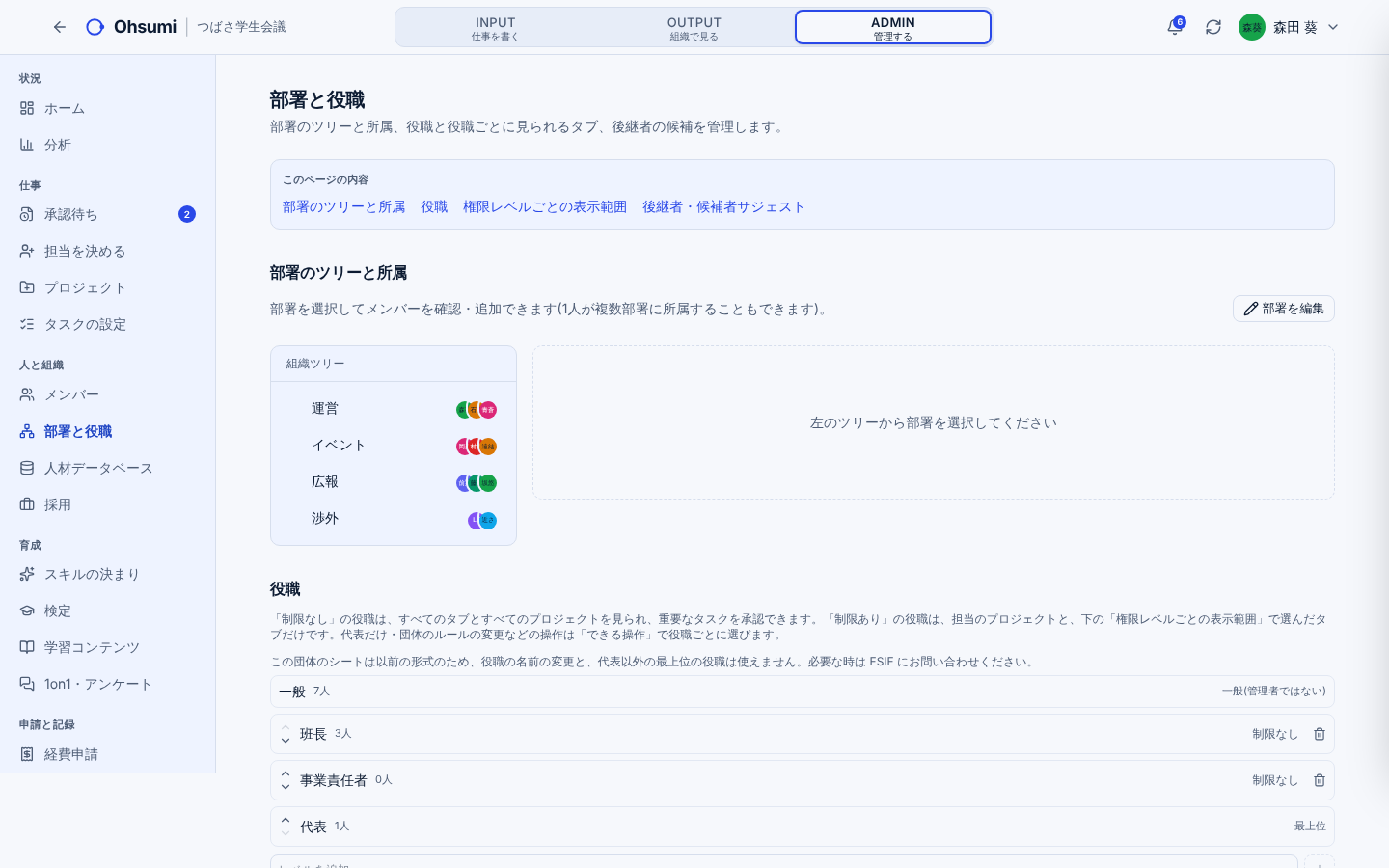Jump to 後継者・候補者サジェスト link
Viewport: 1389px width, 868px height.
(x=723, y=206)
